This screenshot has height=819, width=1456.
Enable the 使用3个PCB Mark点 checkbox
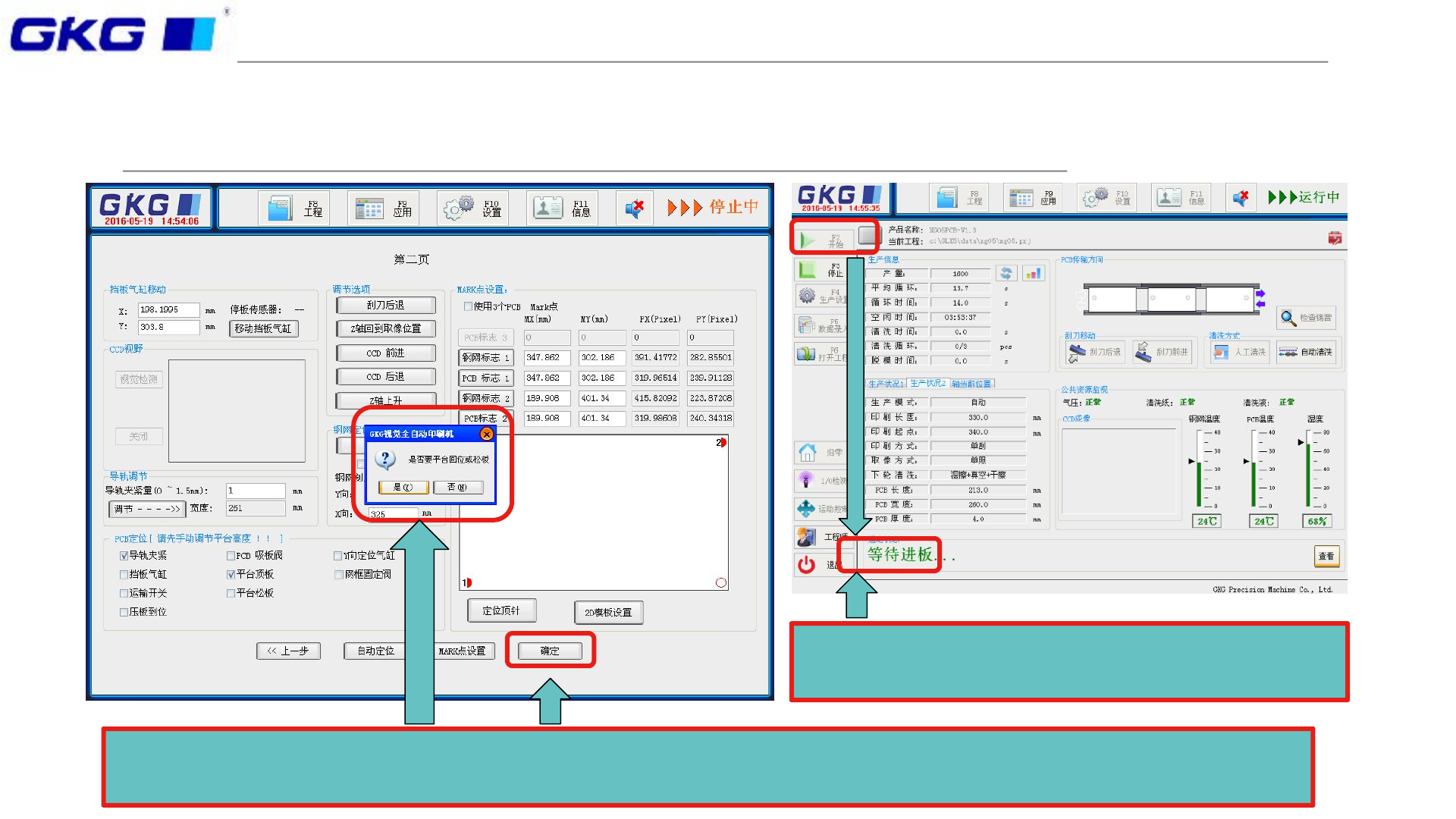(468, 306)
